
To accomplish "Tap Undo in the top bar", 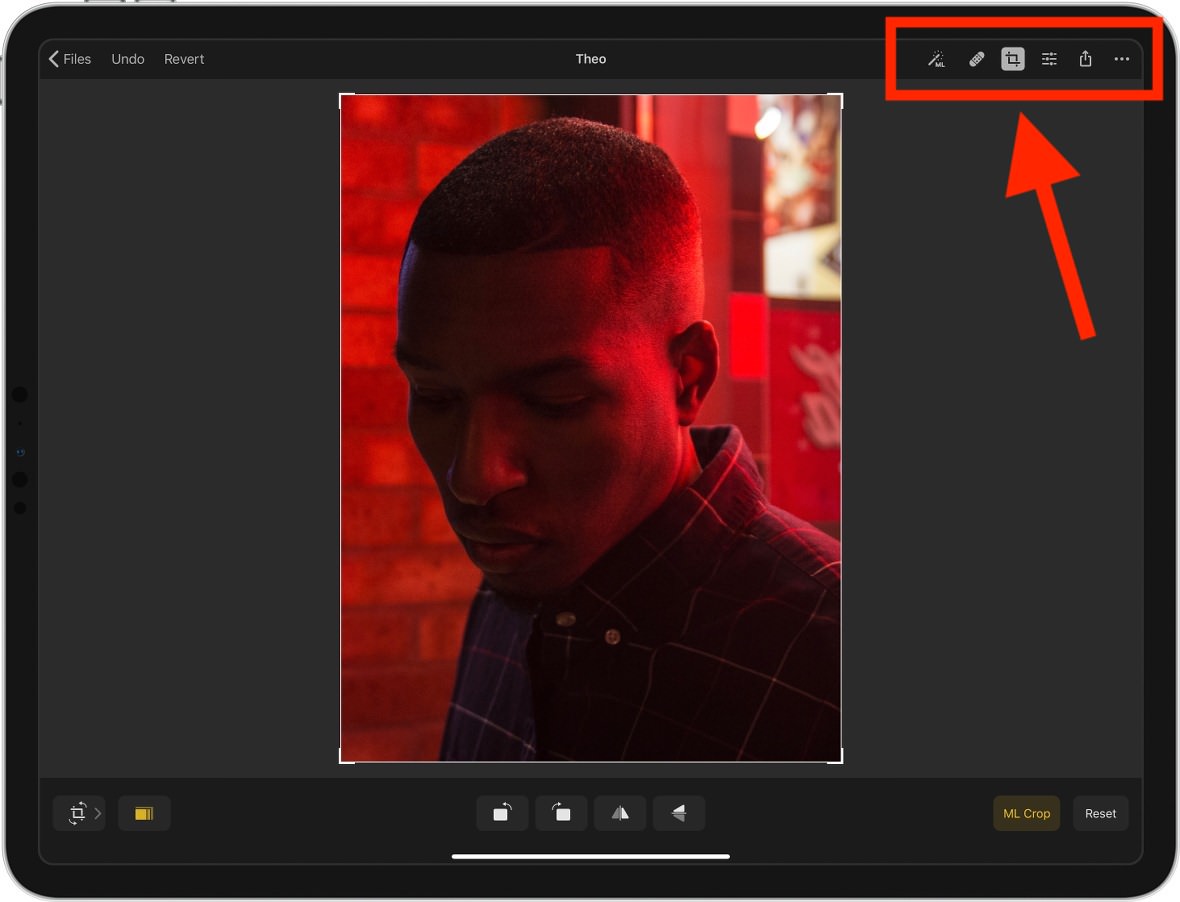I will [128, 60].
